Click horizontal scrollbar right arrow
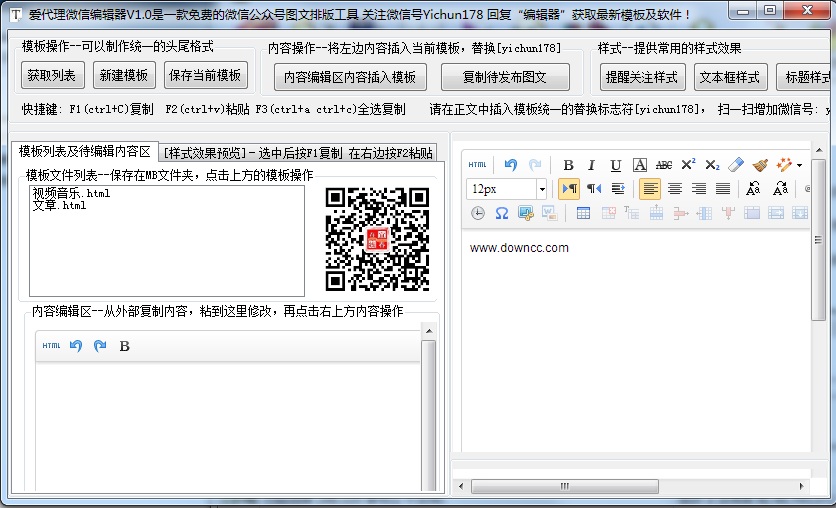The image size is (836, 508). 801,486
